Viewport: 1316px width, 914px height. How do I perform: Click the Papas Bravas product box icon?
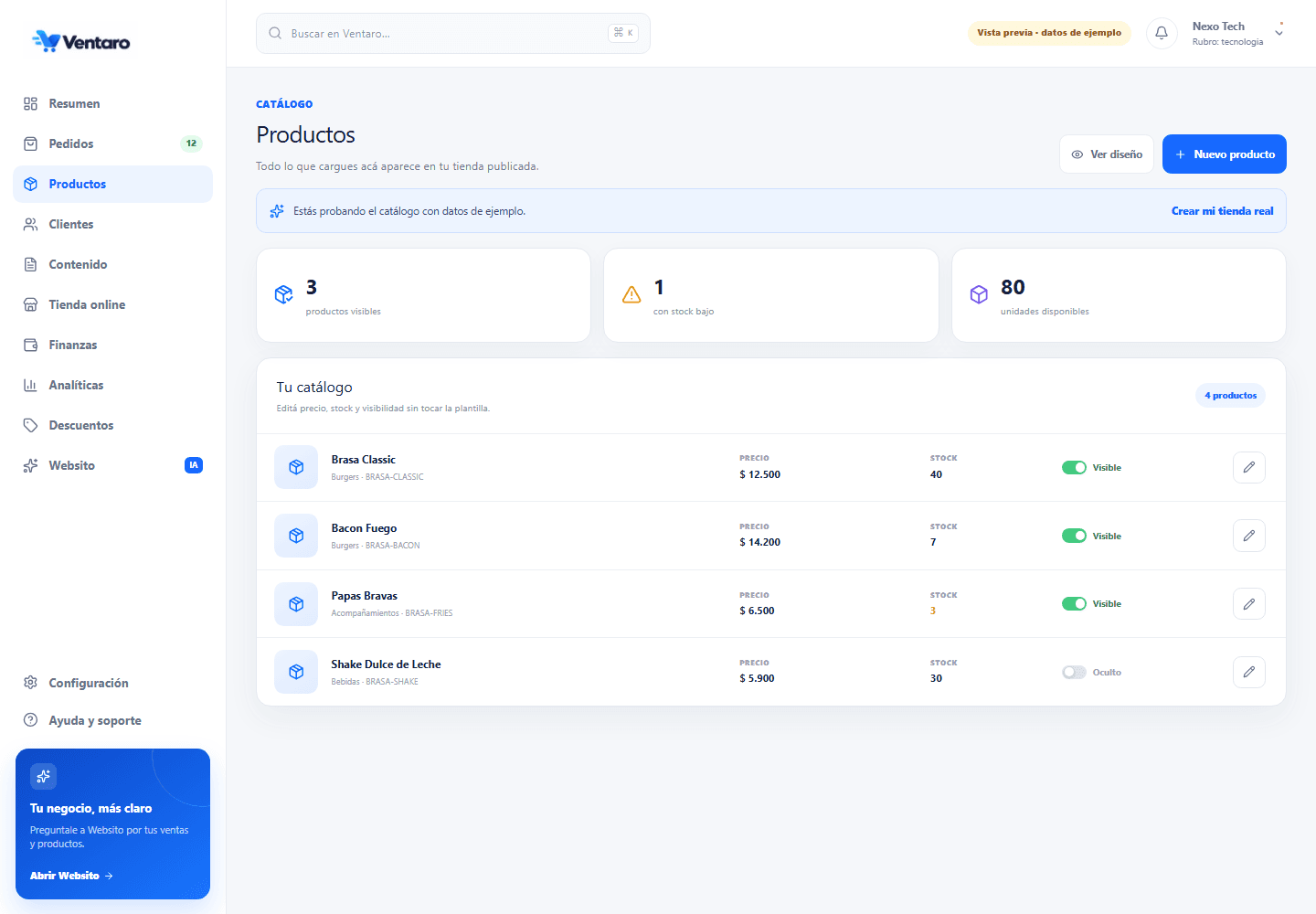click(296, 604)
